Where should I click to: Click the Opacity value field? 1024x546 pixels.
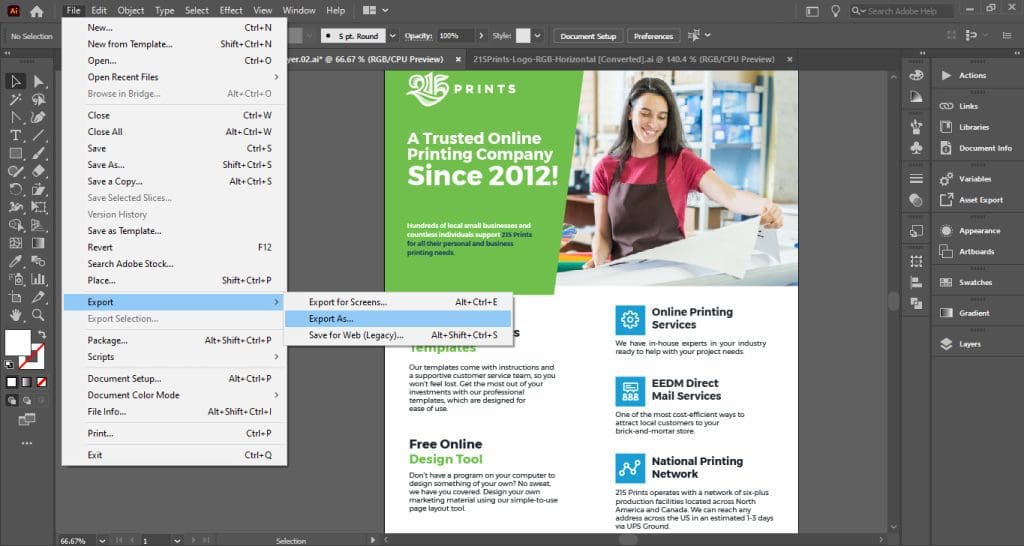coord(455,36)
